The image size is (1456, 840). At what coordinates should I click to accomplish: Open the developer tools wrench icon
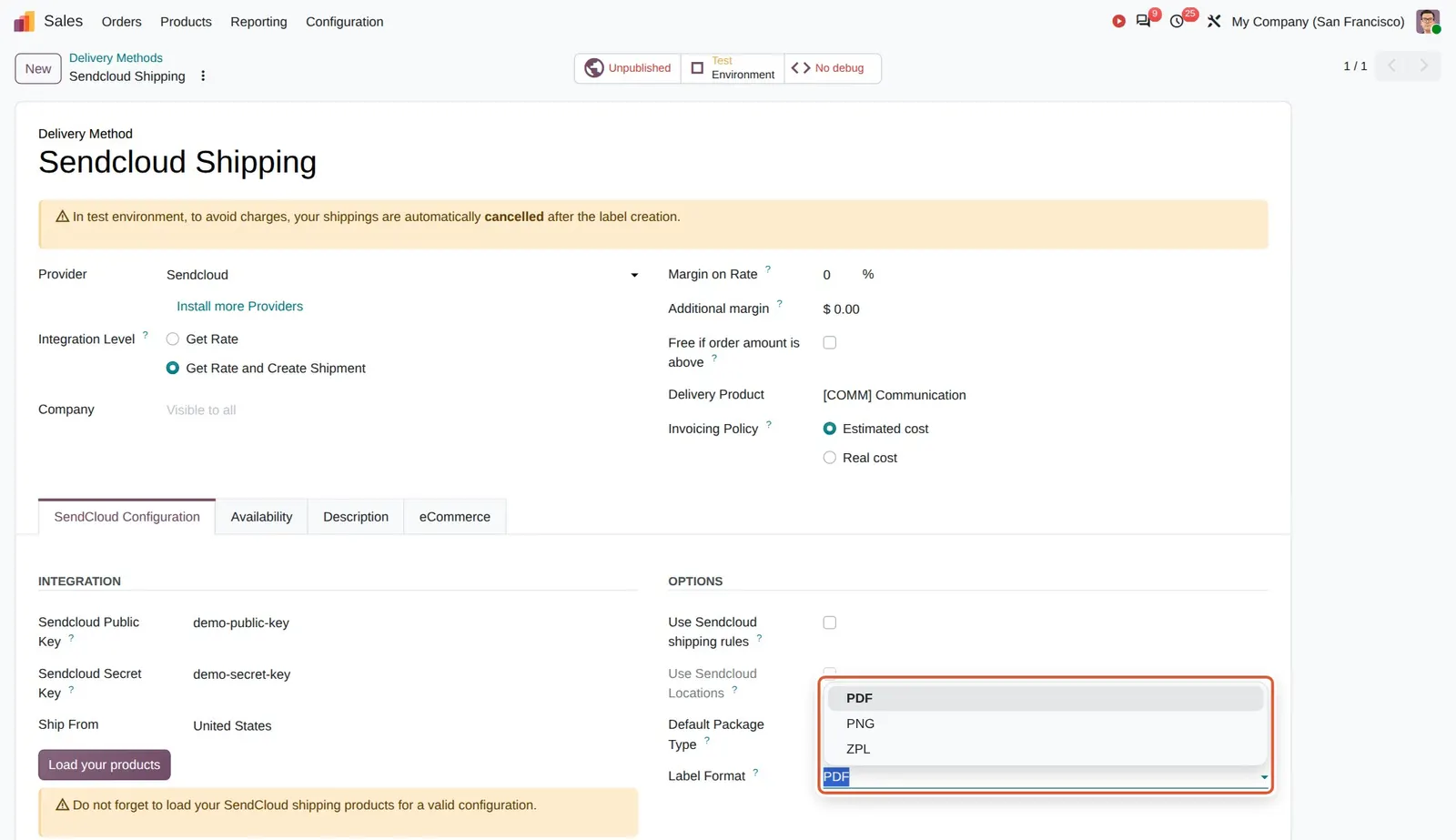[x=1214, y=21]
